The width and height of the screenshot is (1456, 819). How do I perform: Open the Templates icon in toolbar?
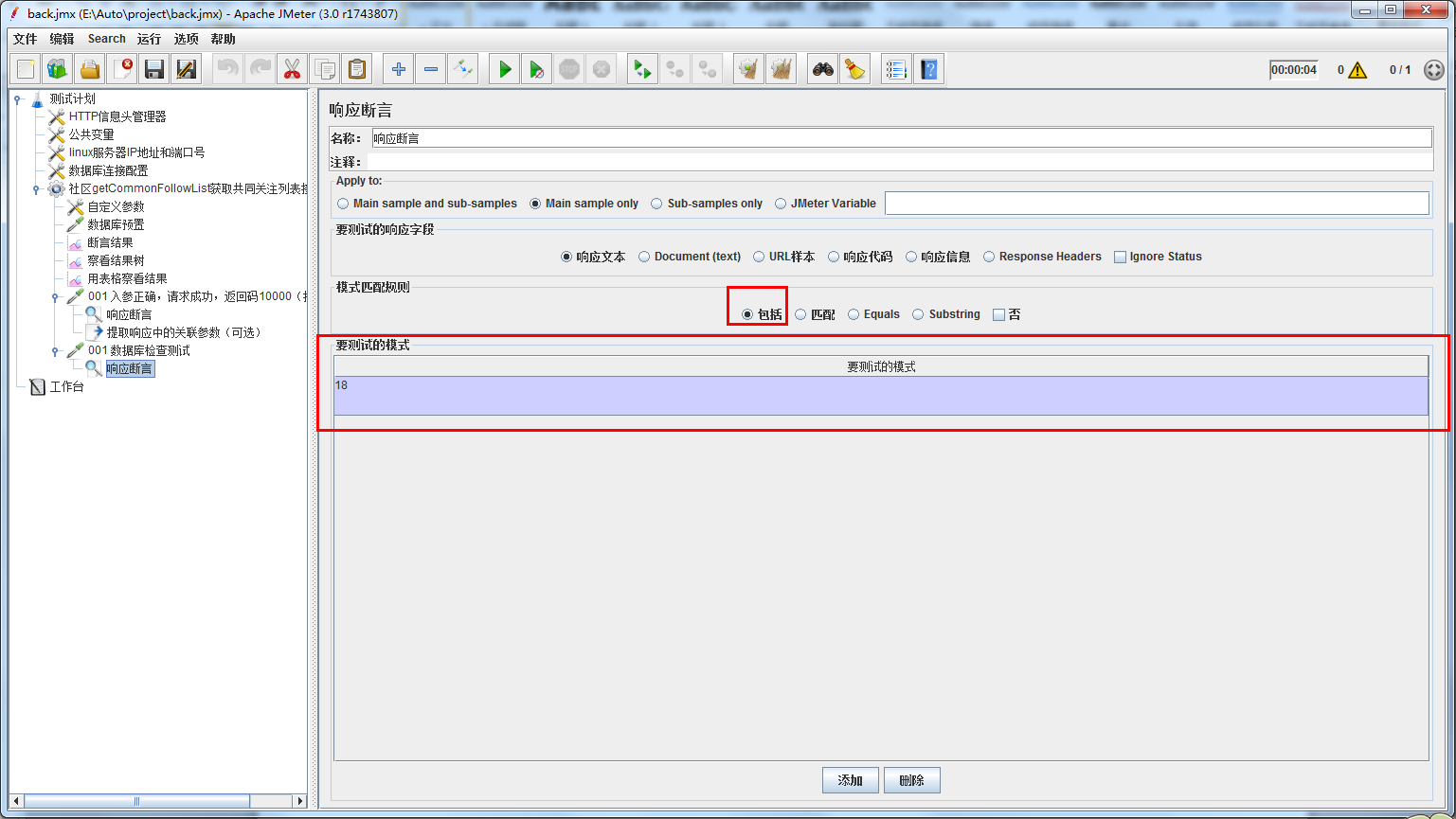point(58,69)
